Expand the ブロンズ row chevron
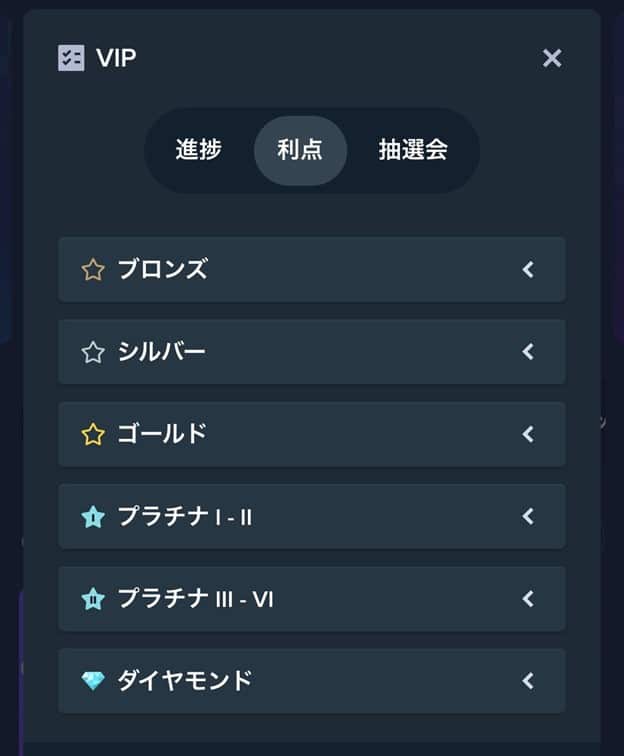The width and height of the screenshot is (624, 756). pos(528,269)
